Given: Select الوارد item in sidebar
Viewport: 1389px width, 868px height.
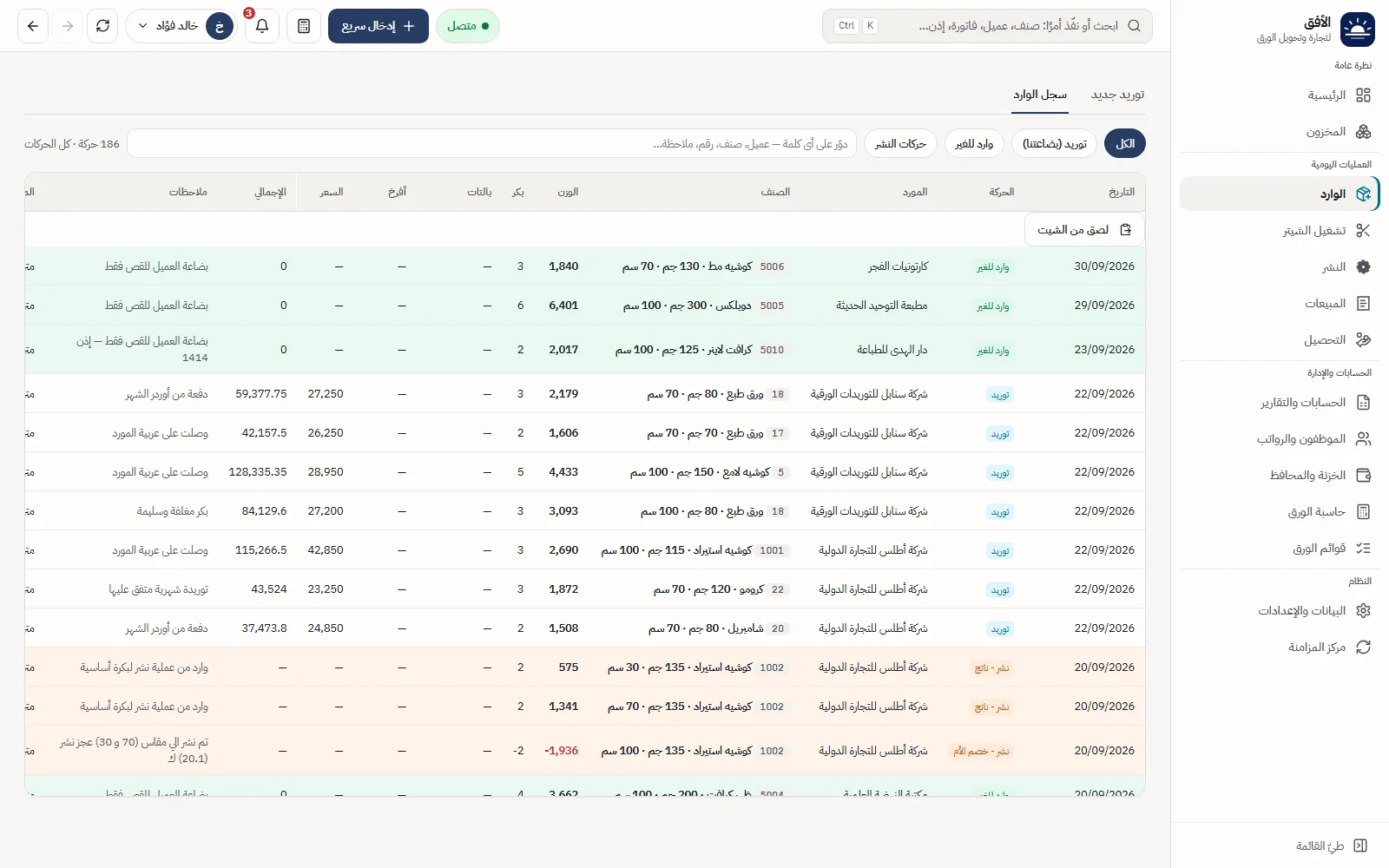Looking at the screenshot, I should [x=1280, y=194].
